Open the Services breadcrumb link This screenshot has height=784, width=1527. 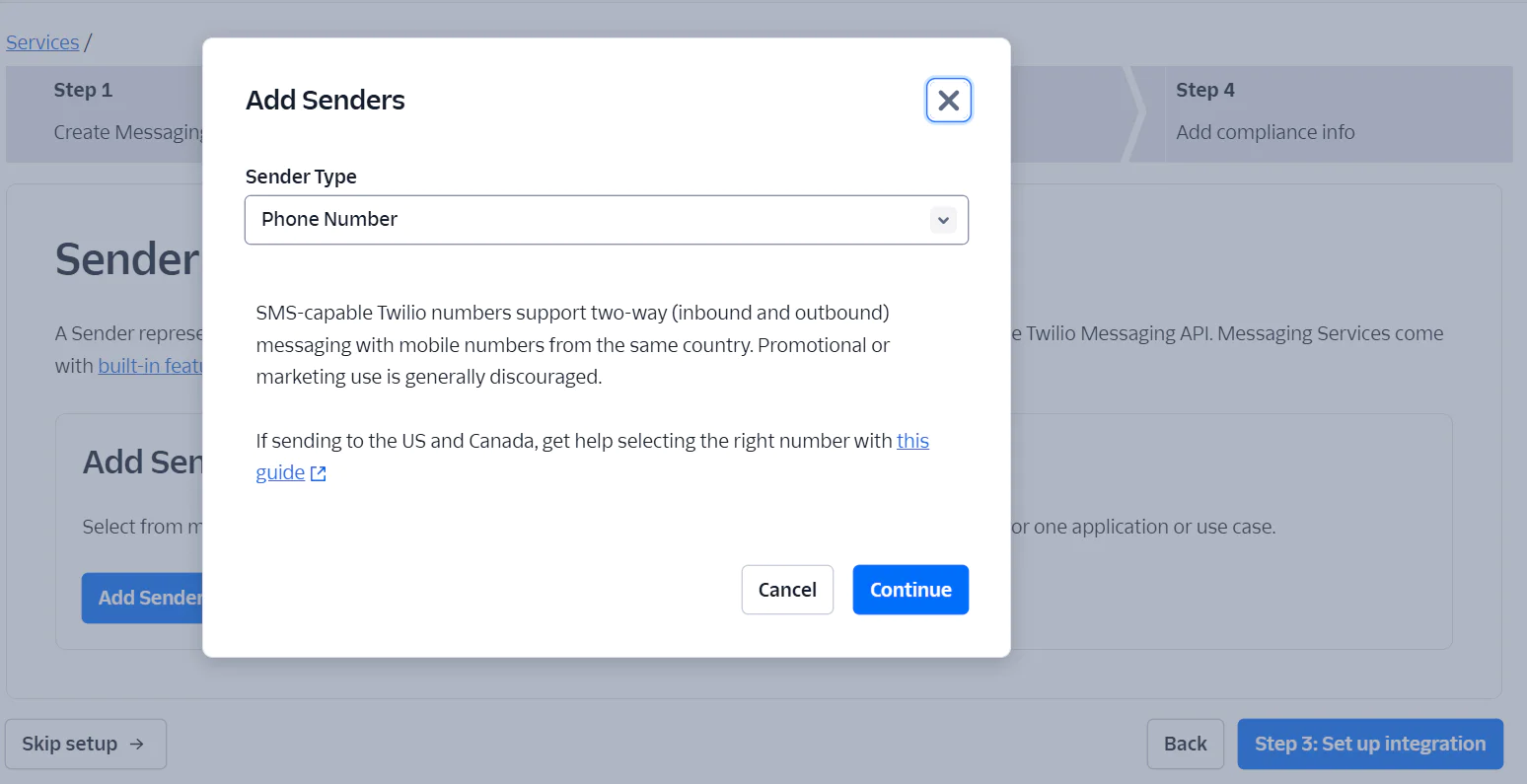pyautogui.click(x=42, y=42)
